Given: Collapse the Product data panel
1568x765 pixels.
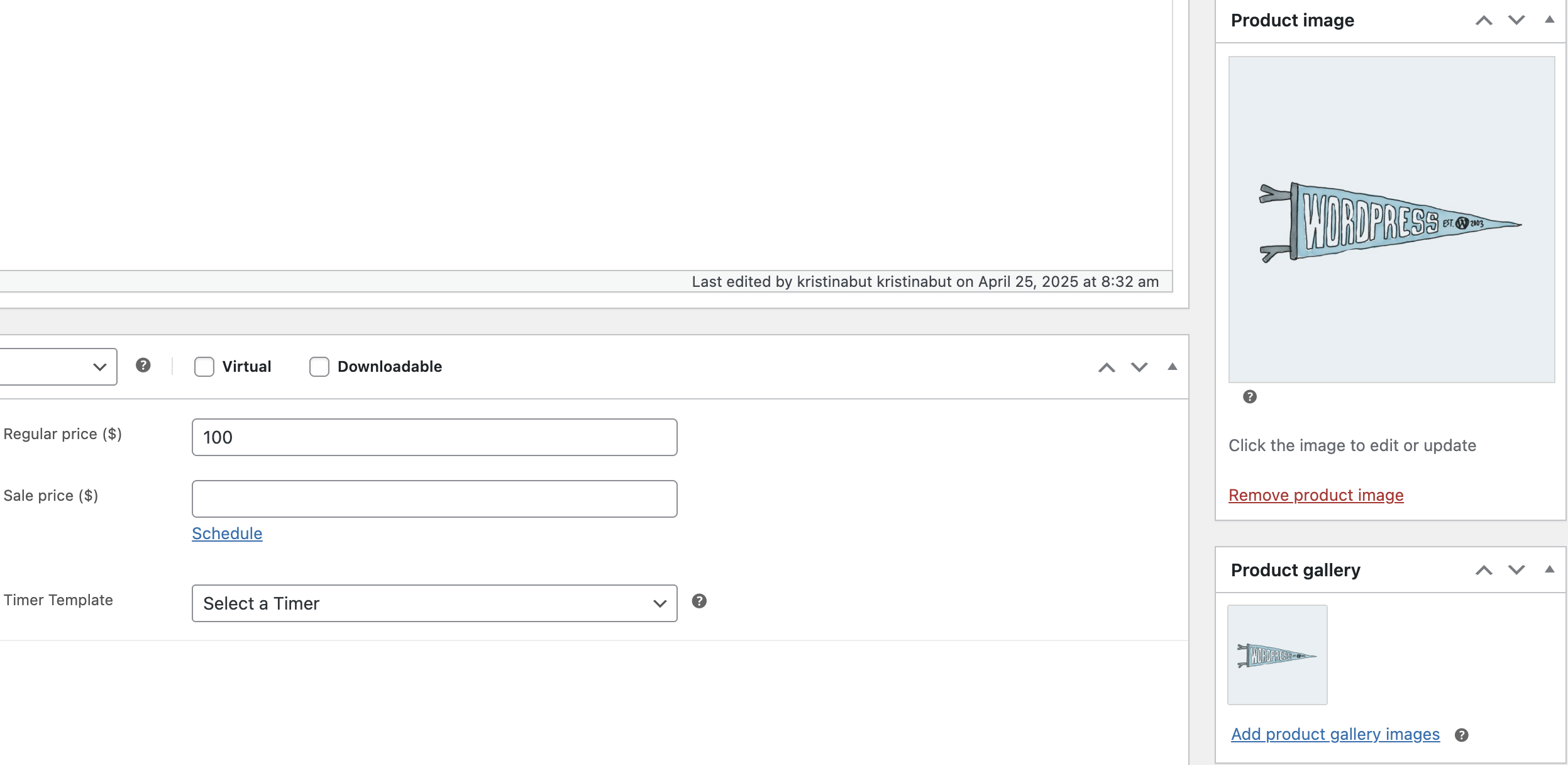Looking at the screenshot, I should pyautogui.click(x=1173, y=367).
